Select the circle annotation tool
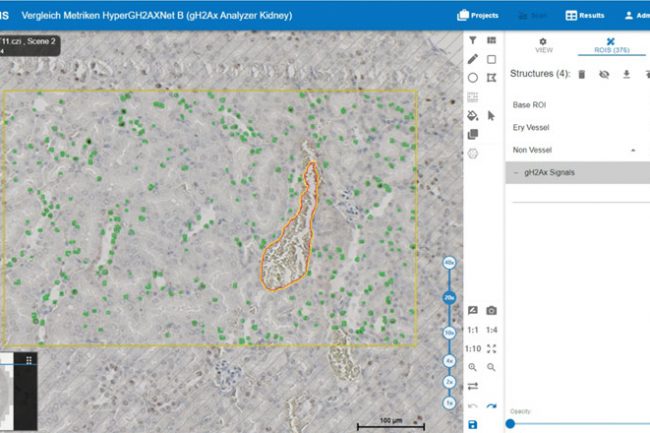 click(x=473, y=78)
